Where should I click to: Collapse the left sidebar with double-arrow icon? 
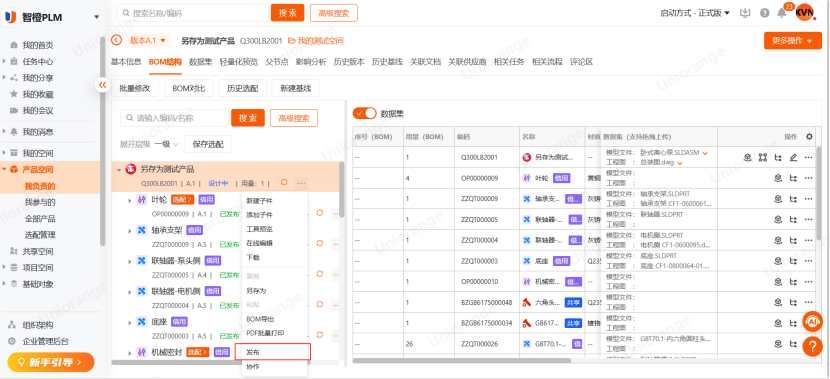point(102,85)
